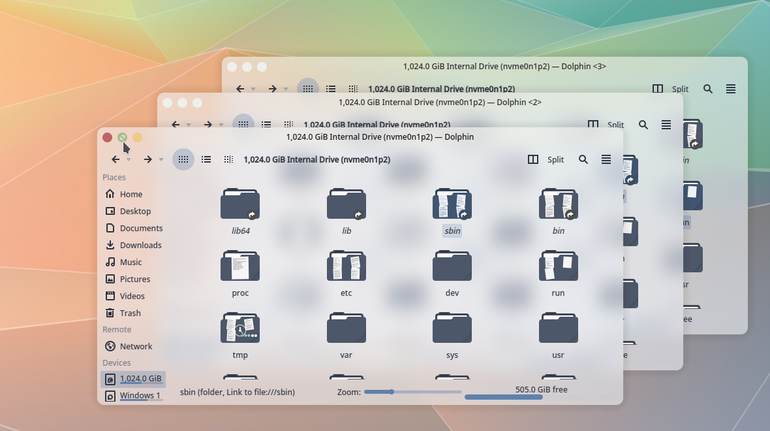
Task: Go forward using front window's forward arrow
Action: [x=147, y=160]
